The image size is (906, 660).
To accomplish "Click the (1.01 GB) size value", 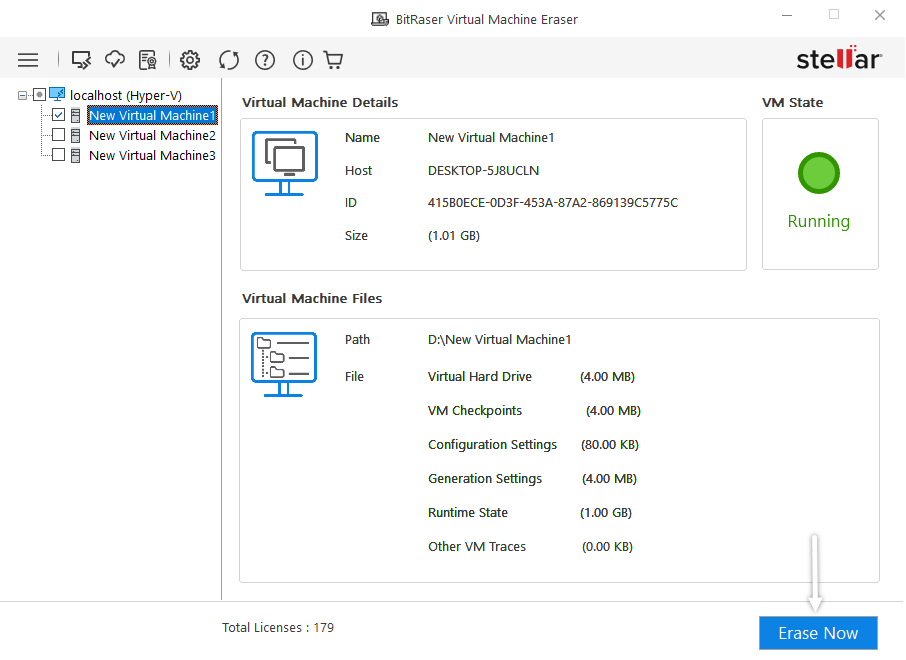I will [x=454, y=236].
